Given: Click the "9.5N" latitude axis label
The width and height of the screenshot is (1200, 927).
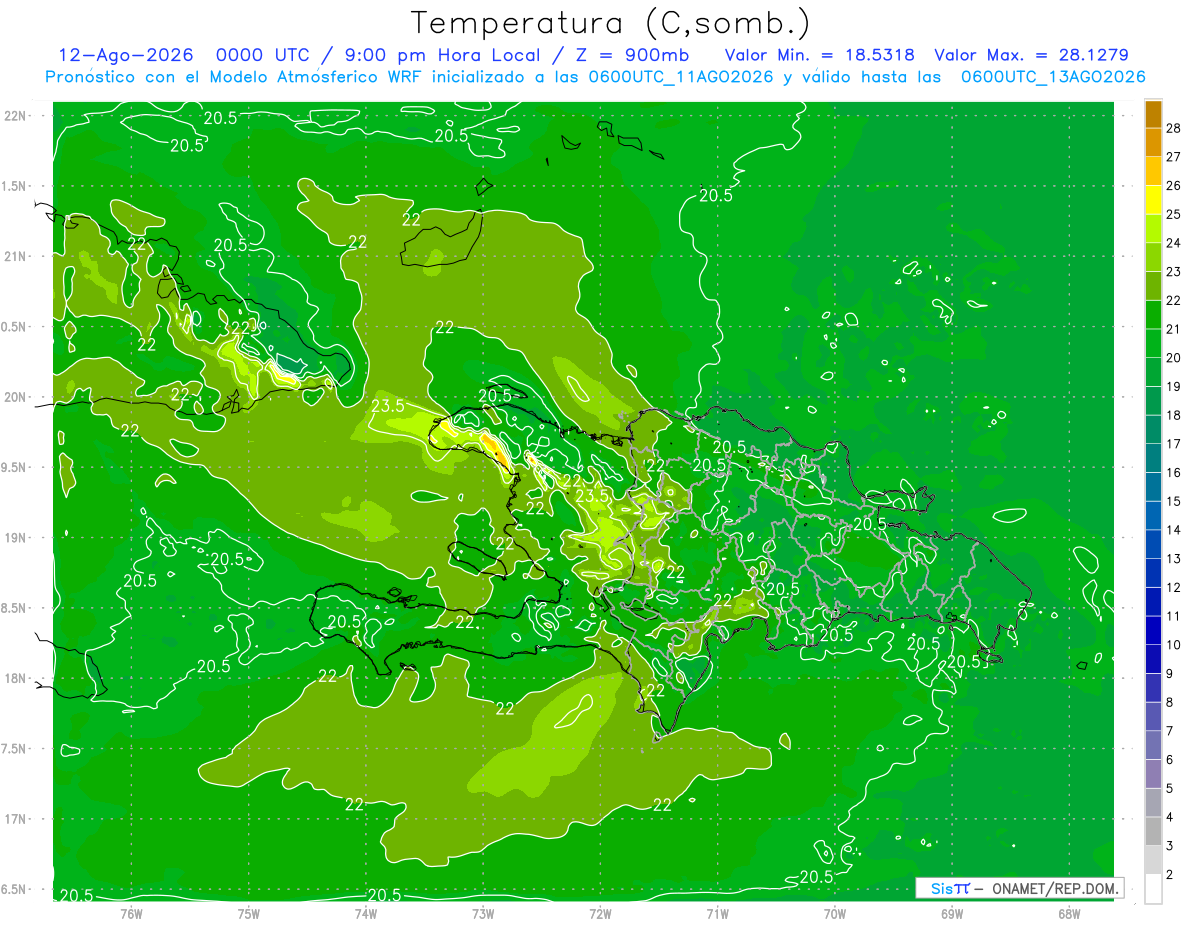Looking at the screenshot, I should tap(15, 467).
